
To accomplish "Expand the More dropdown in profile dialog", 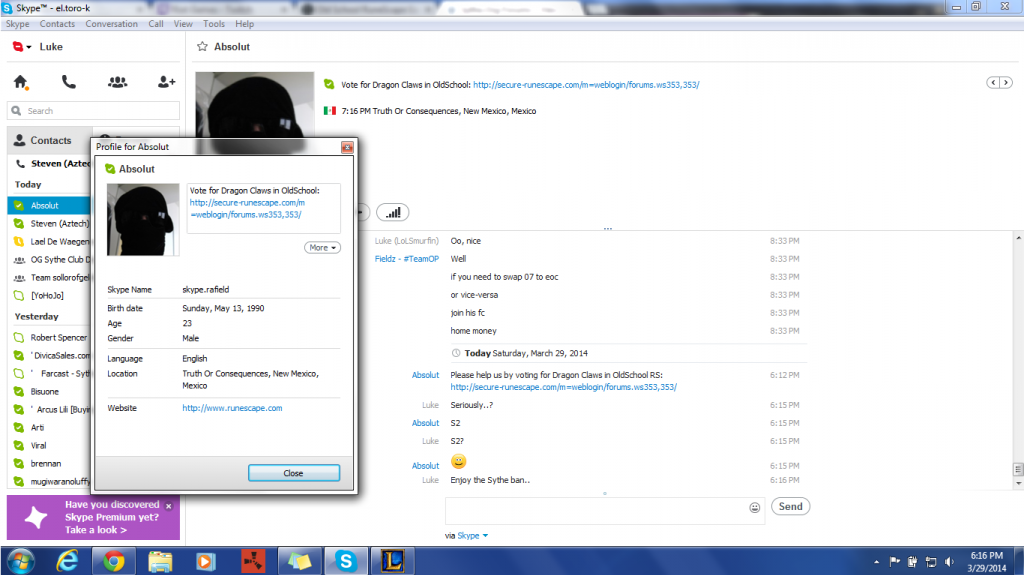I will [323, 248].
